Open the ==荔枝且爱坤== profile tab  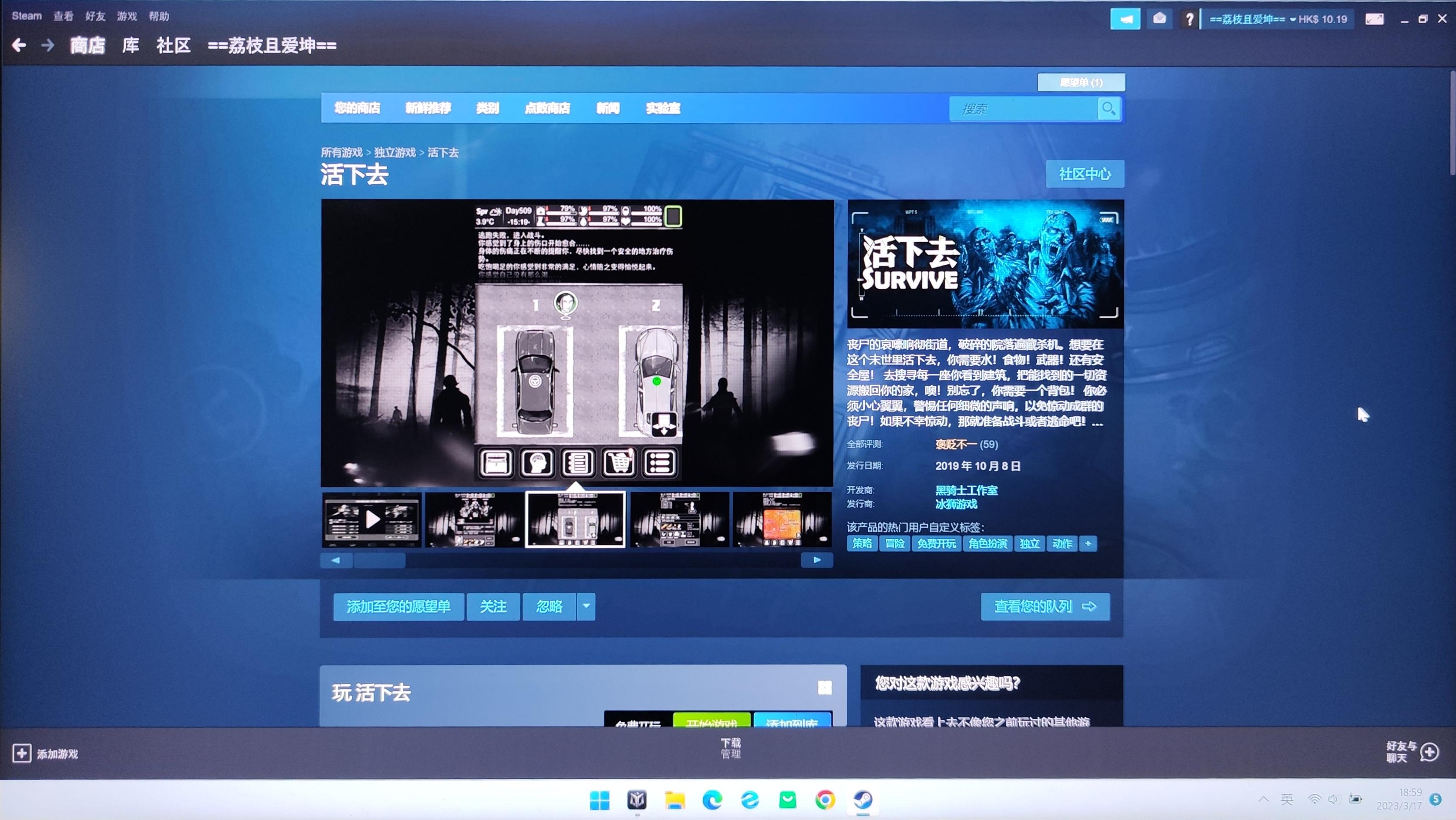pos(272,45)
